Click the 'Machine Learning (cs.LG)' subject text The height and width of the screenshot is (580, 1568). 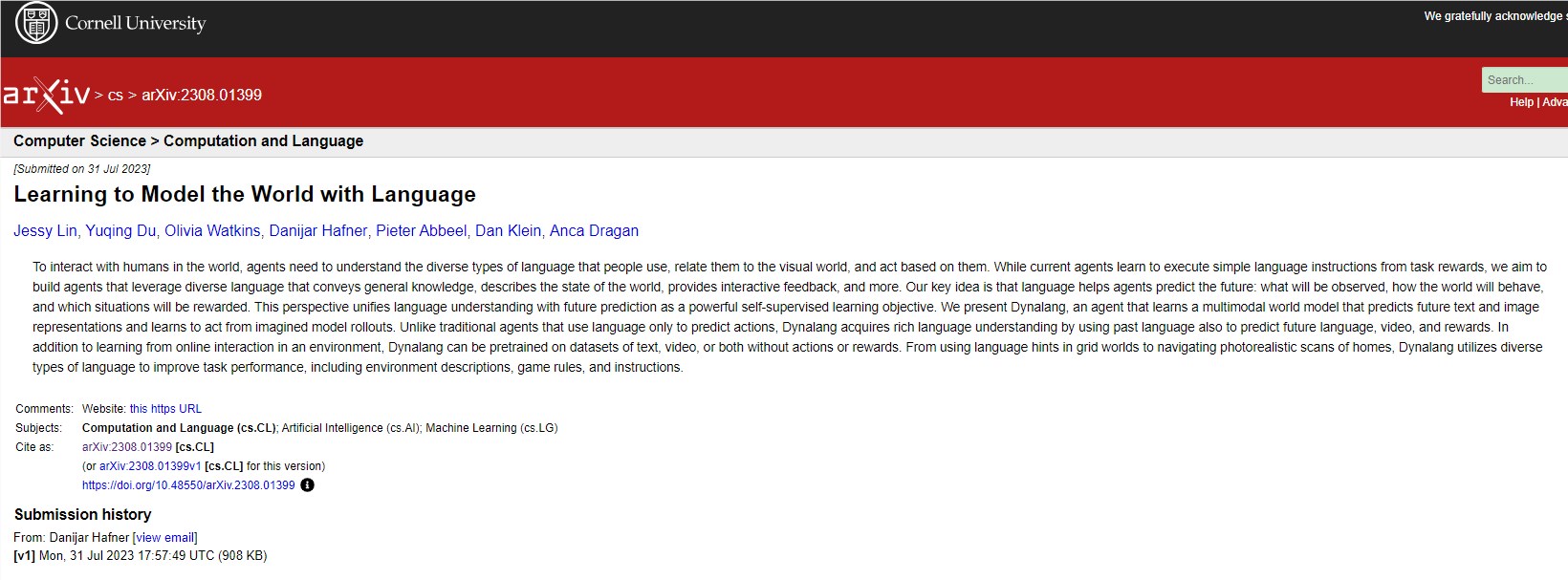[491, 428]
